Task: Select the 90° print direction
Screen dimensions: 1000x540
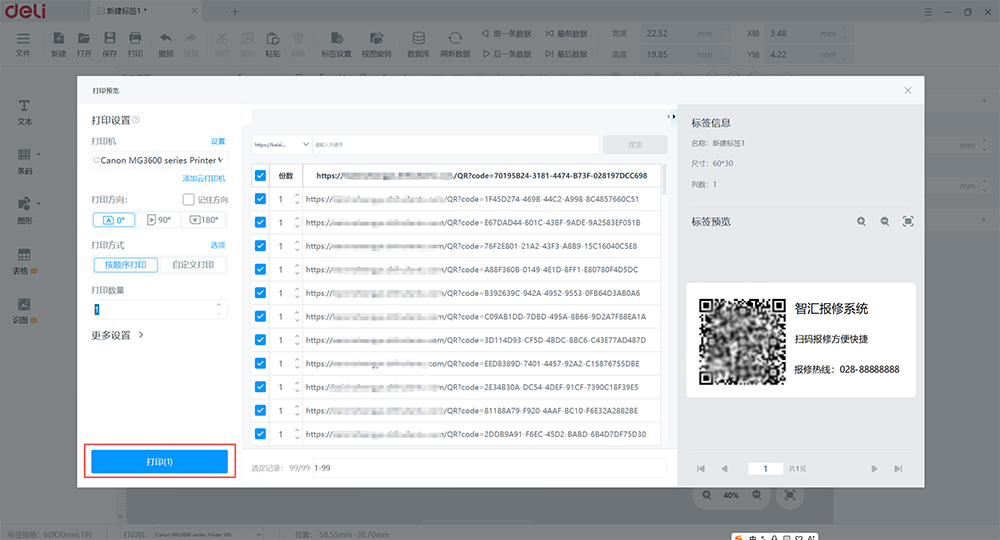Action: pos(159,220)
